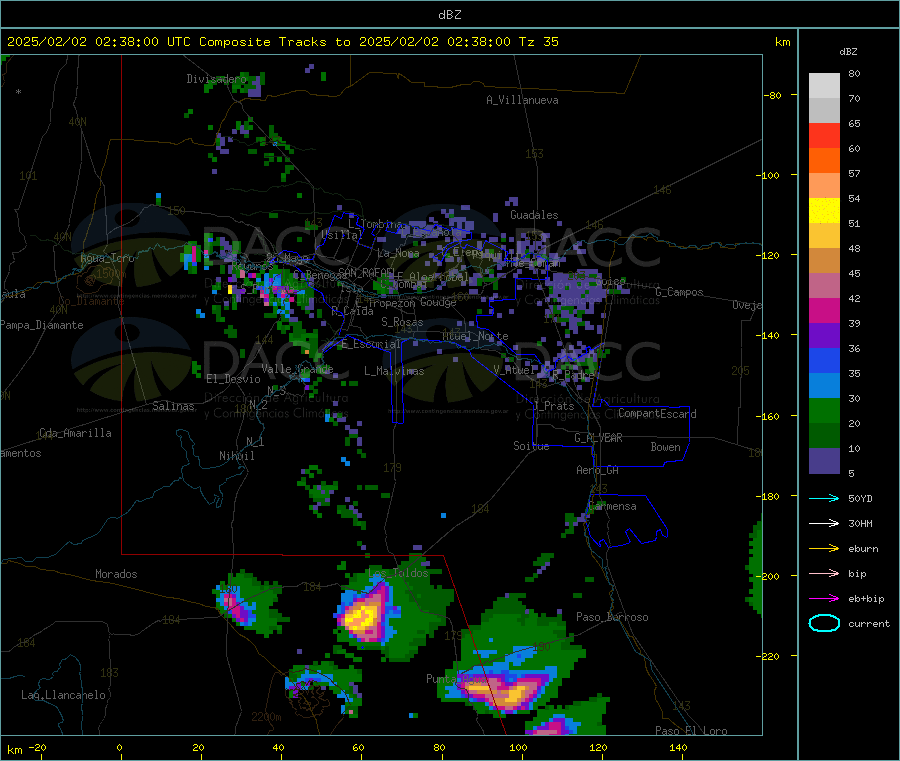This screenshot has width=900, height=761.
Task: Click the dBZ title at top center
Action: (449, 15)
